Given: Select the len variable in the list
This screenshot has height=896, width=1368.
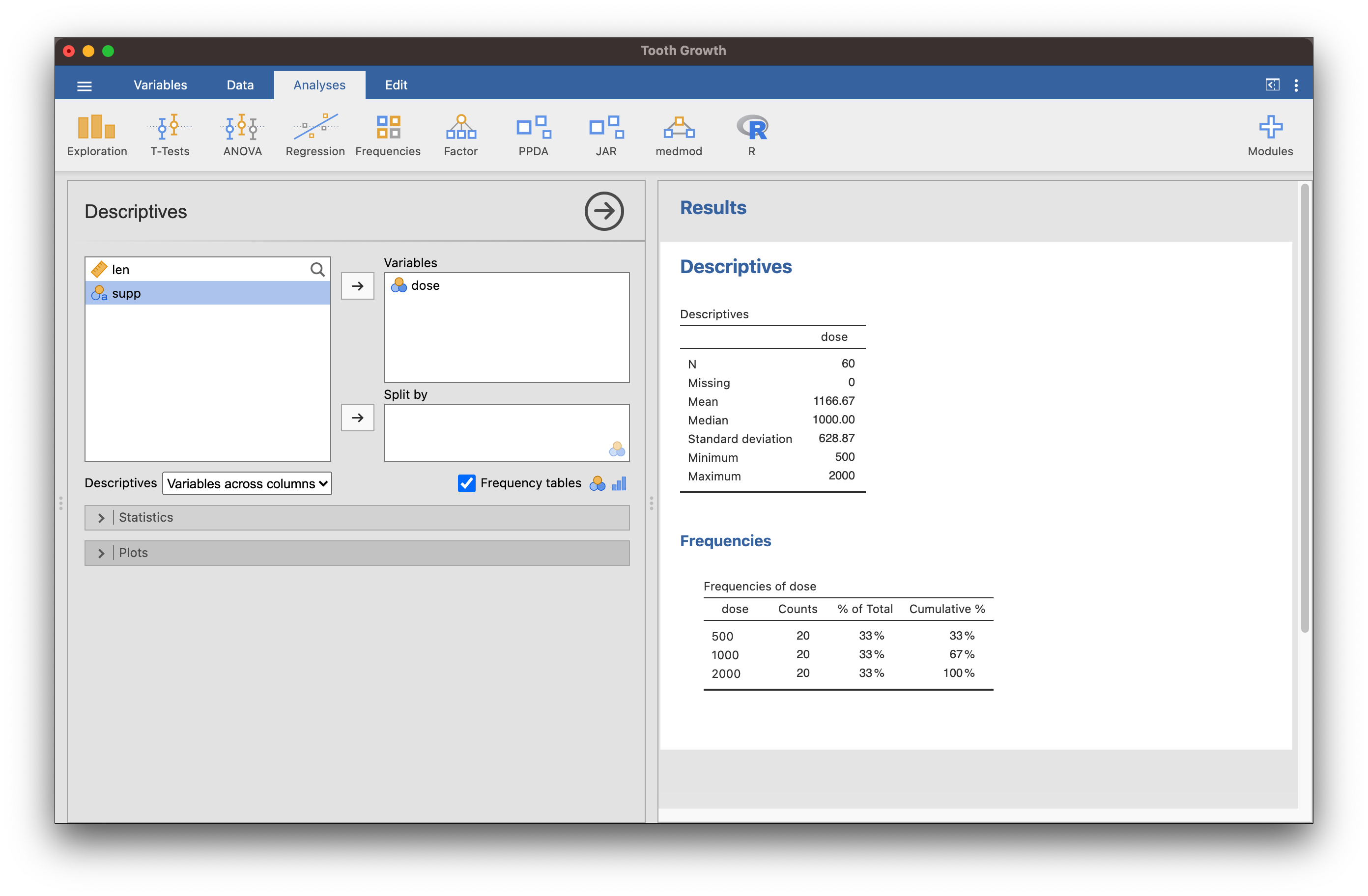Looking at the screenshot, I should click(x=121, y=270).
